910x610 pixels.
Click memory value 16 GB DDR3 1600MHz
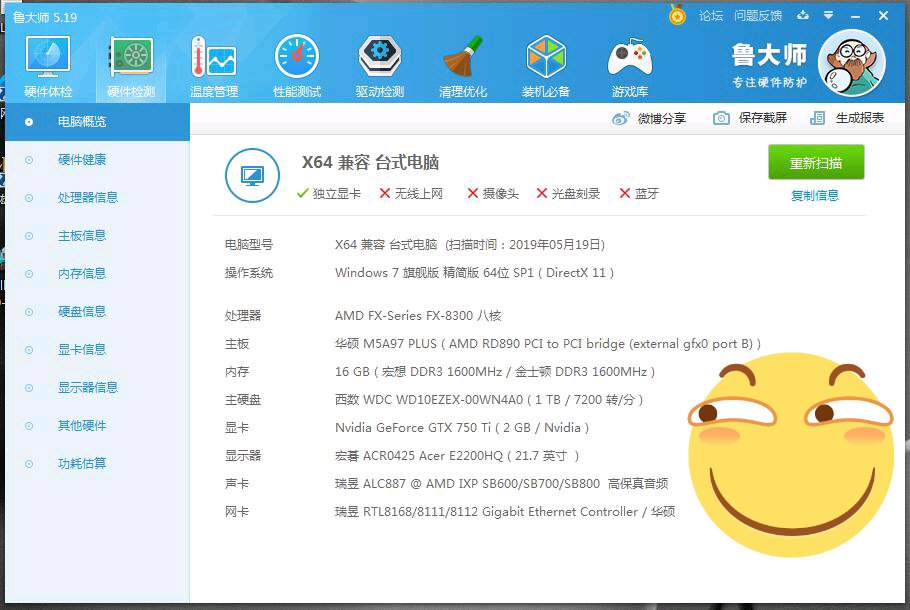point(495,372)
